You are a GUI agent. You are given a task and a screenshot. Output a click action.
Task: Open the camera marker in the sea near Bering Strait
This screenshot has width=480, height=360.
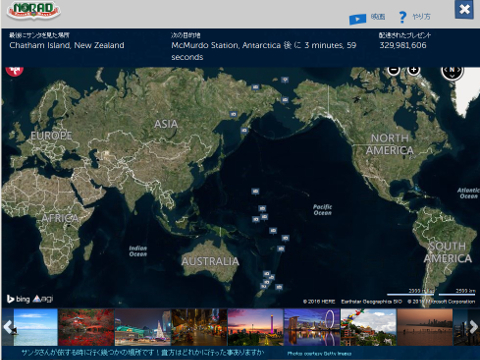pyautogui.click(x=284, y=80)
